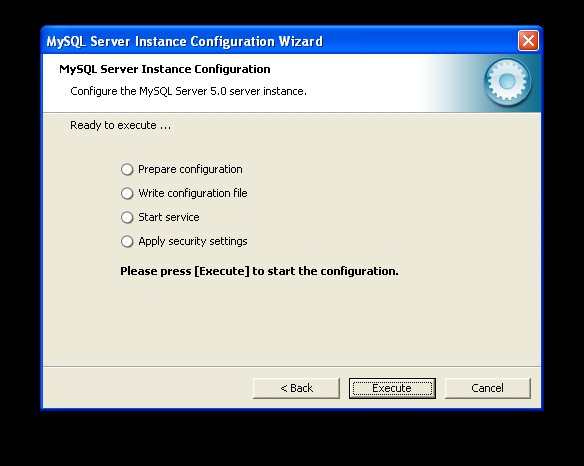Select the Start service step circle
Screen dimensions: 584x466
tap(127, 217)
